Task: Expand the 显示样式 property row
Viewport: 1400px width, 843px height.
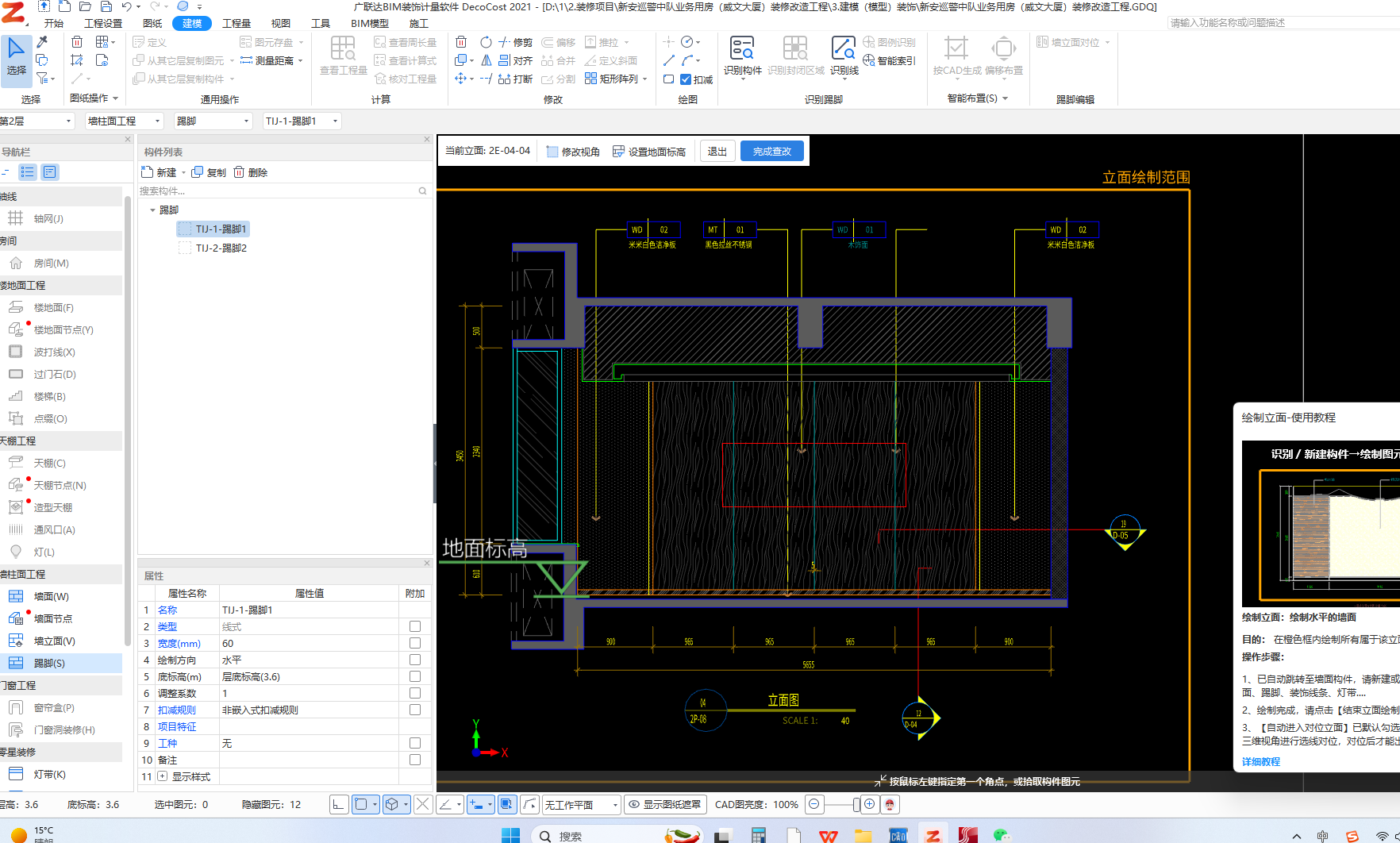Action: (163, 776)
